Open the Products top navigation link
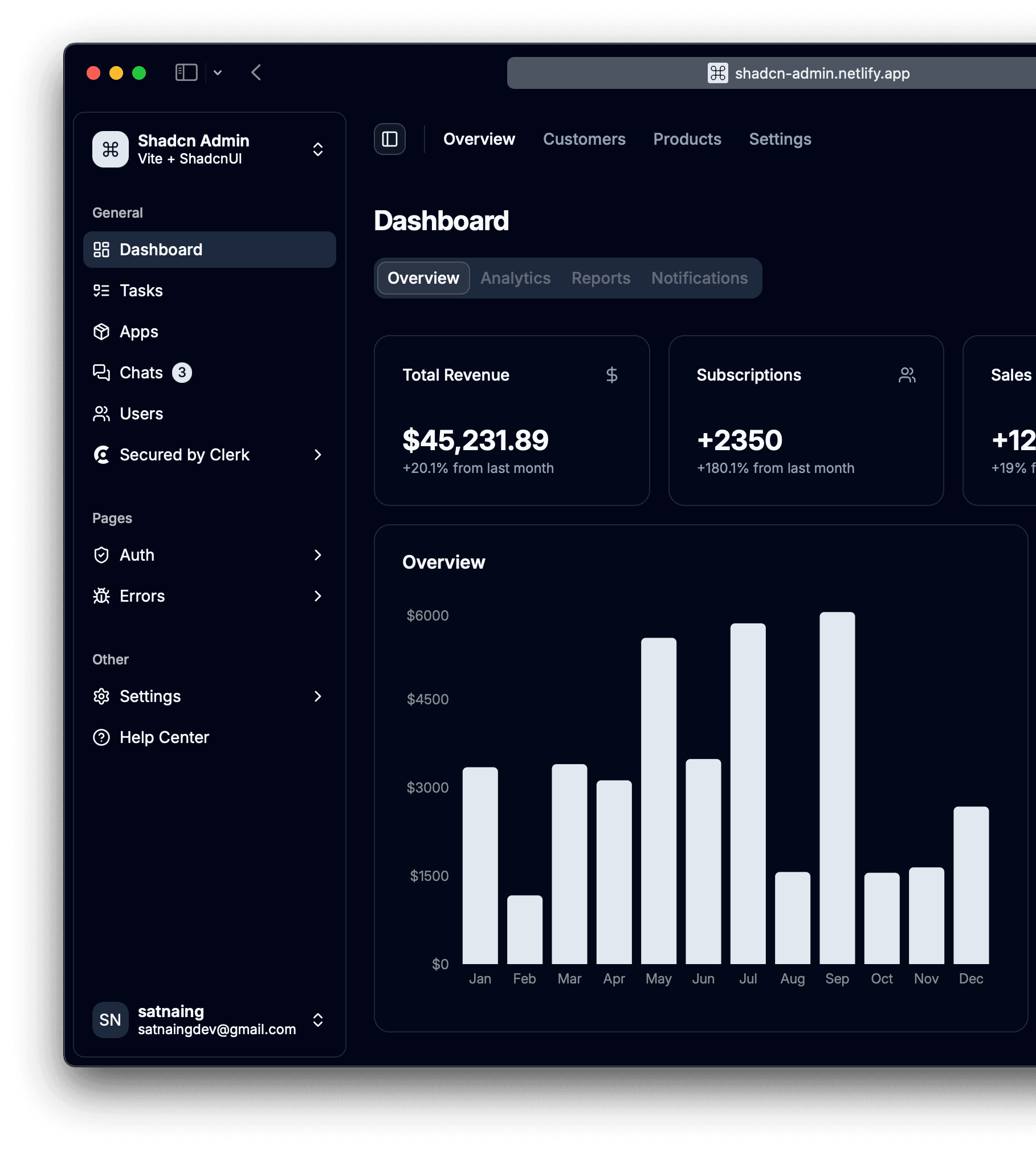Screen dimensions: 1036x1151 click(687, 139)
